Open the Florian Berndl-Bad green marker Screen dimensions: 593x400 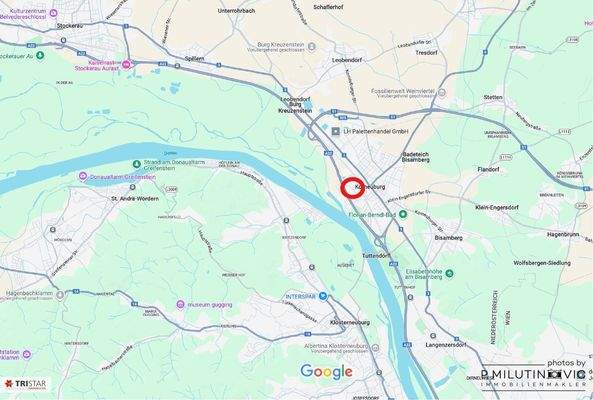pyautogui.click(x=403, y=214)
